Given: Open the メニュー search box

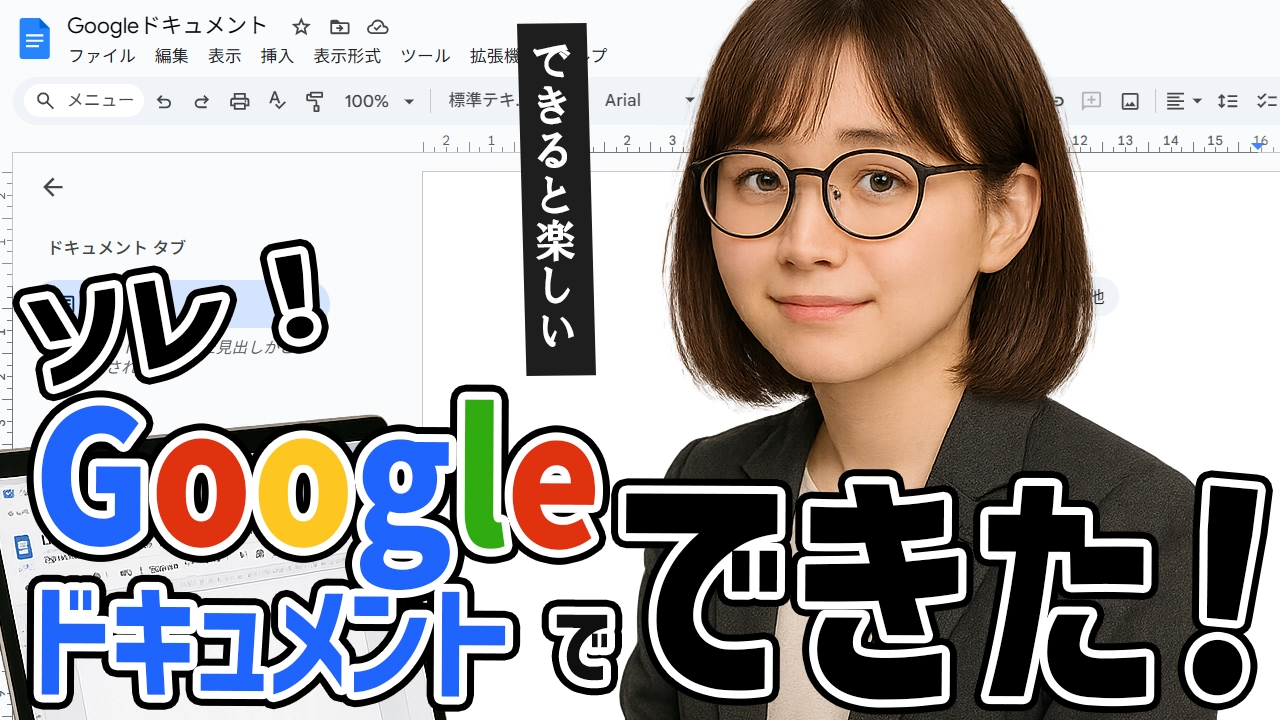Looking at the screenshot, I should 83,100.
